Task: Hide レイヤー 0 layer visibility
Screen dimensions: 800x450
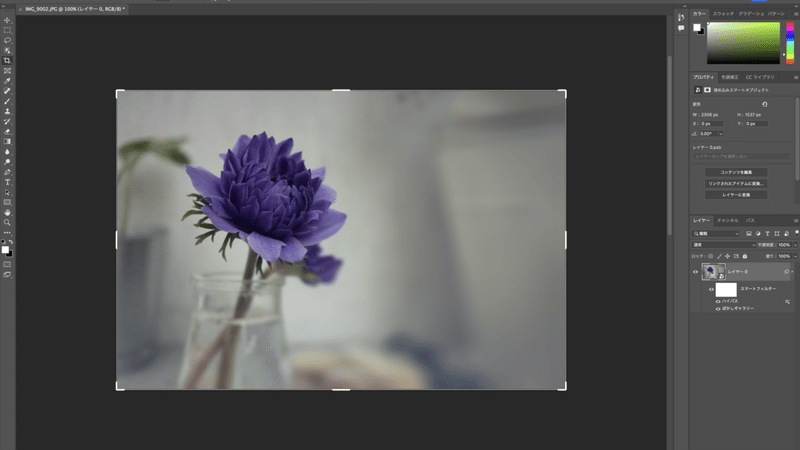Action: pyautogui.click(x=695, y=272)
